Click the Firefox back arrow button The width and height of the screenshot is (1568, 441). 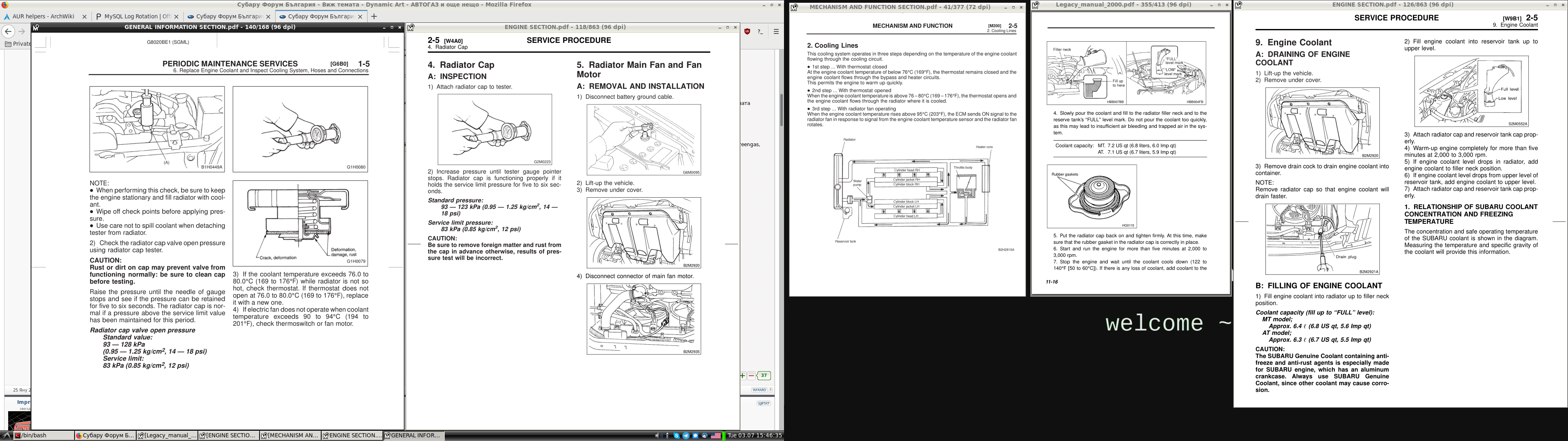pyautogui.click(x=9, y=32)
